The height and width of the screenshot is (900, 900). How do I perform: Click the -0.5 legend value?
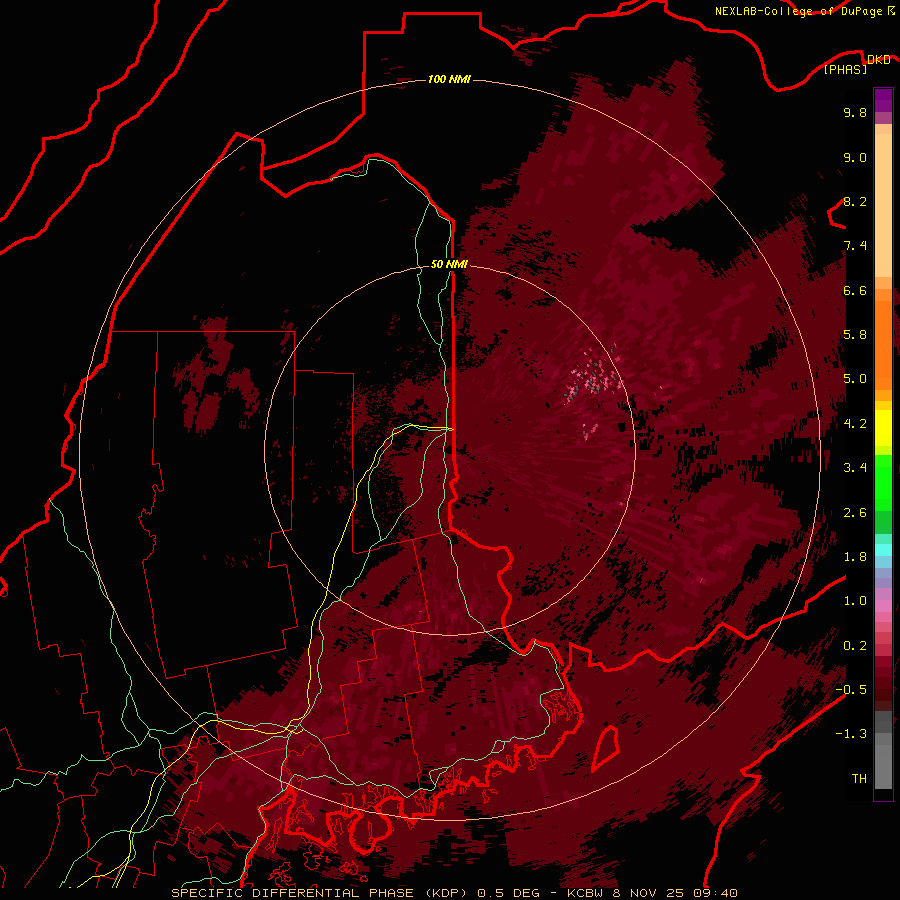pos(851,689)
